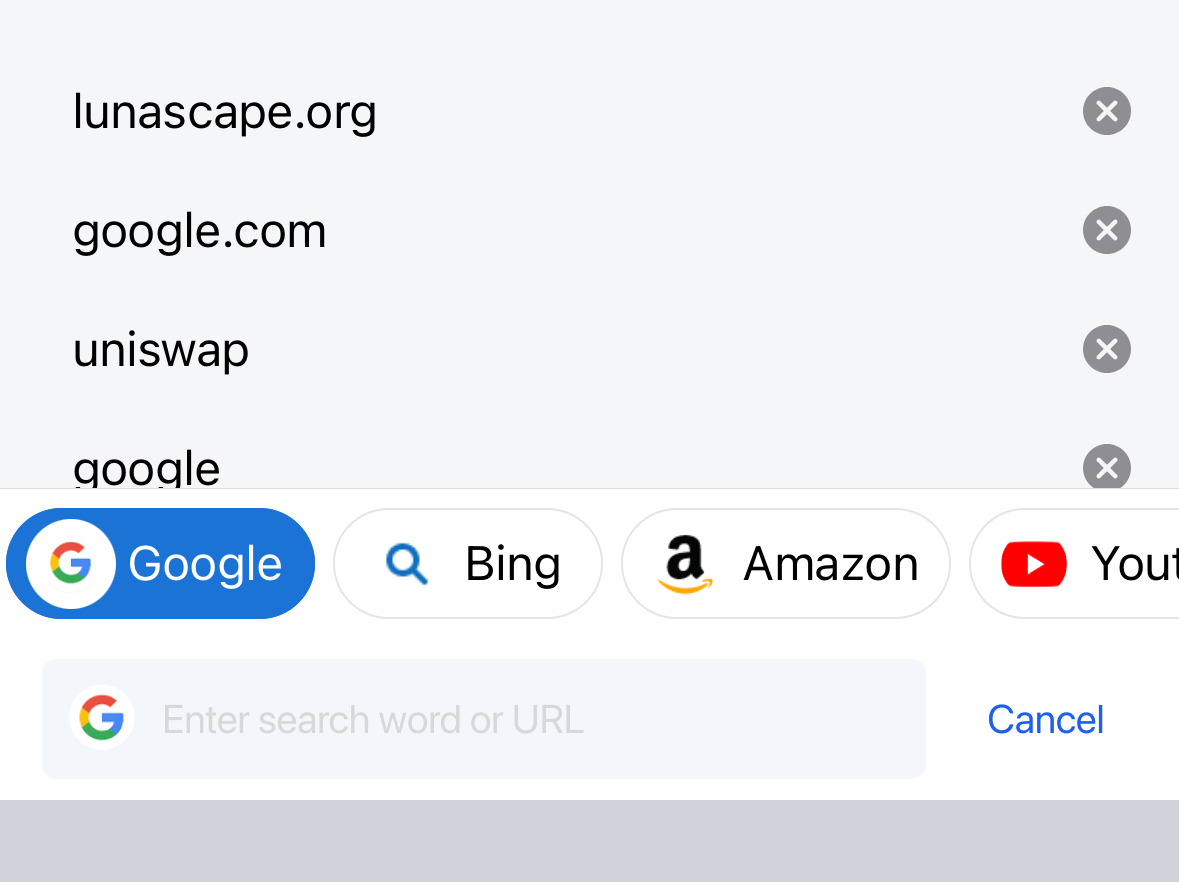Clear the uniswap suggestion
This screenshot has width=1179, height=882.
pos(1106,349)
